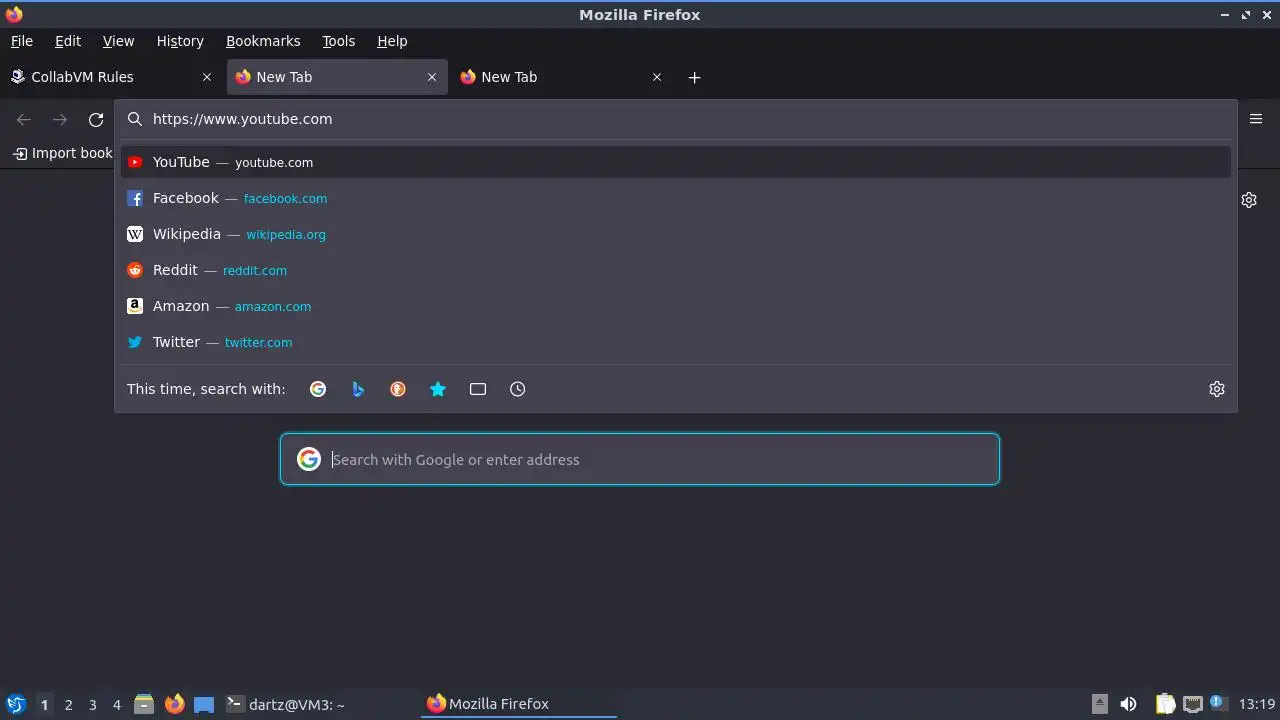The image size is (1280, 720).
Task: Open the History menu
Action: click(x=180, y=41)
